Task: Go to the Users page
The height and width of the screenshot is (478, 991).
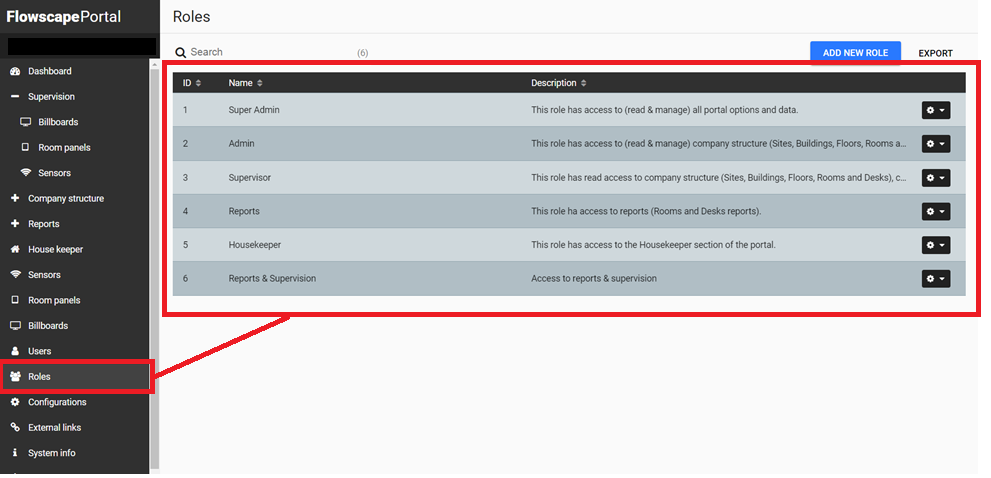Action: pyautogui.click(x=40, y=351)
